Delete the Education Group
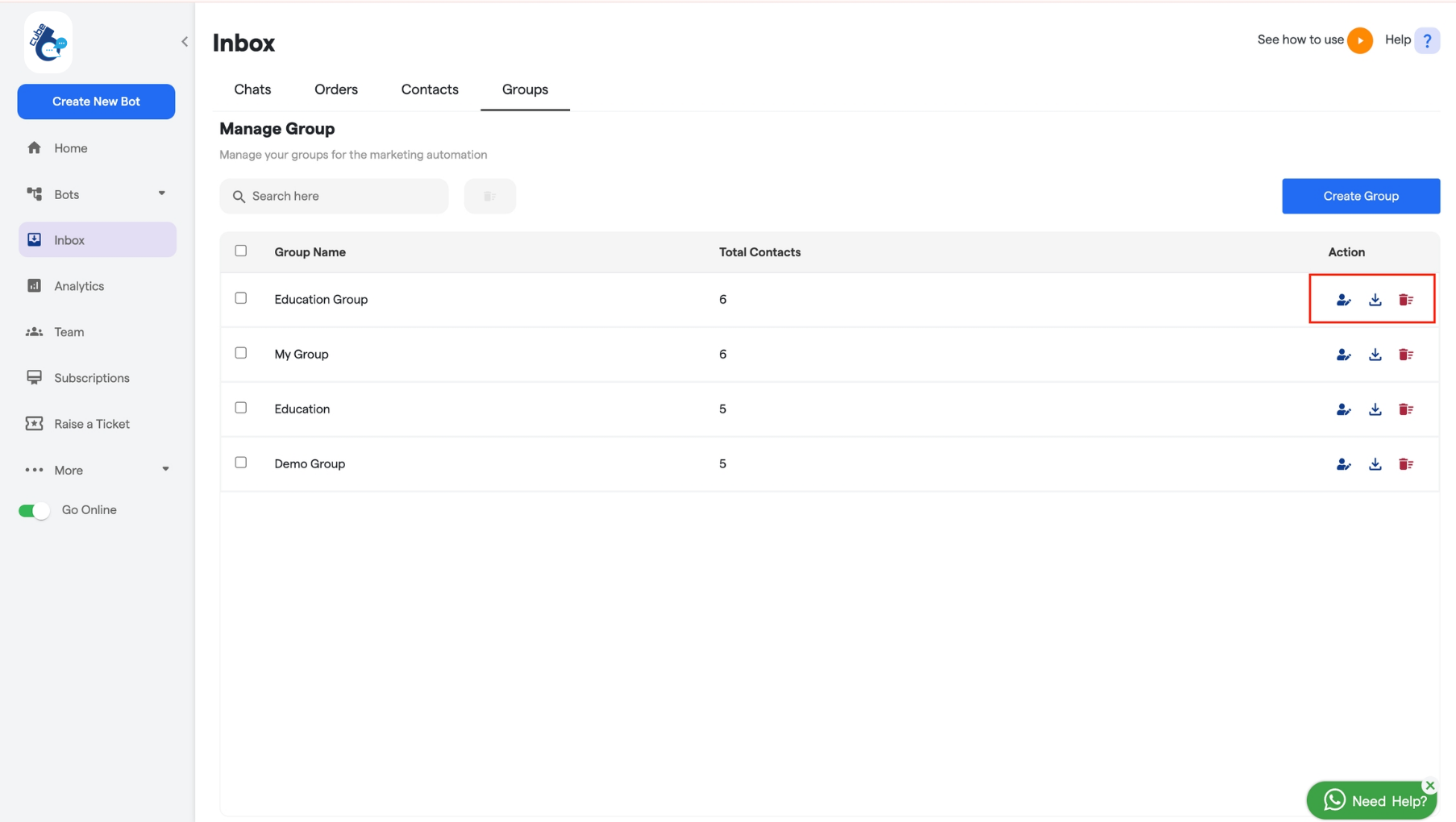This screenshot has height=822, width=1456. click(x=1406, y=300)
